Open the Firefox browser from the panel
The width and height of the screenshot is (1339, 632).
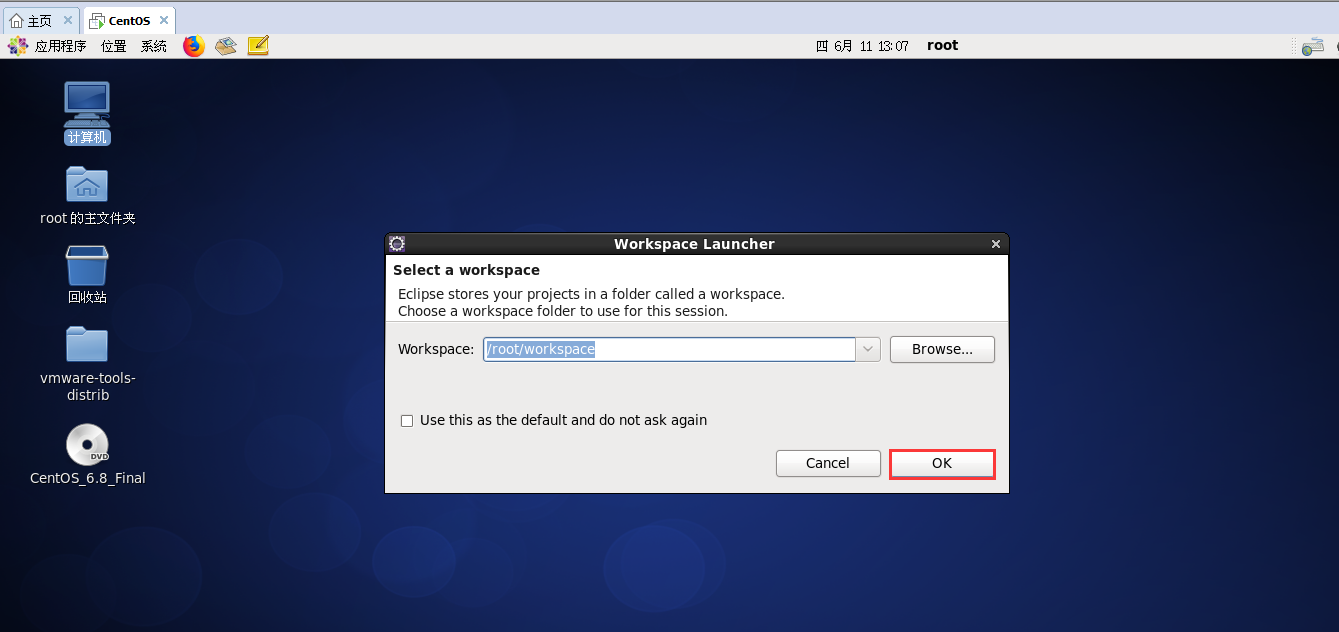click(194, 46)
